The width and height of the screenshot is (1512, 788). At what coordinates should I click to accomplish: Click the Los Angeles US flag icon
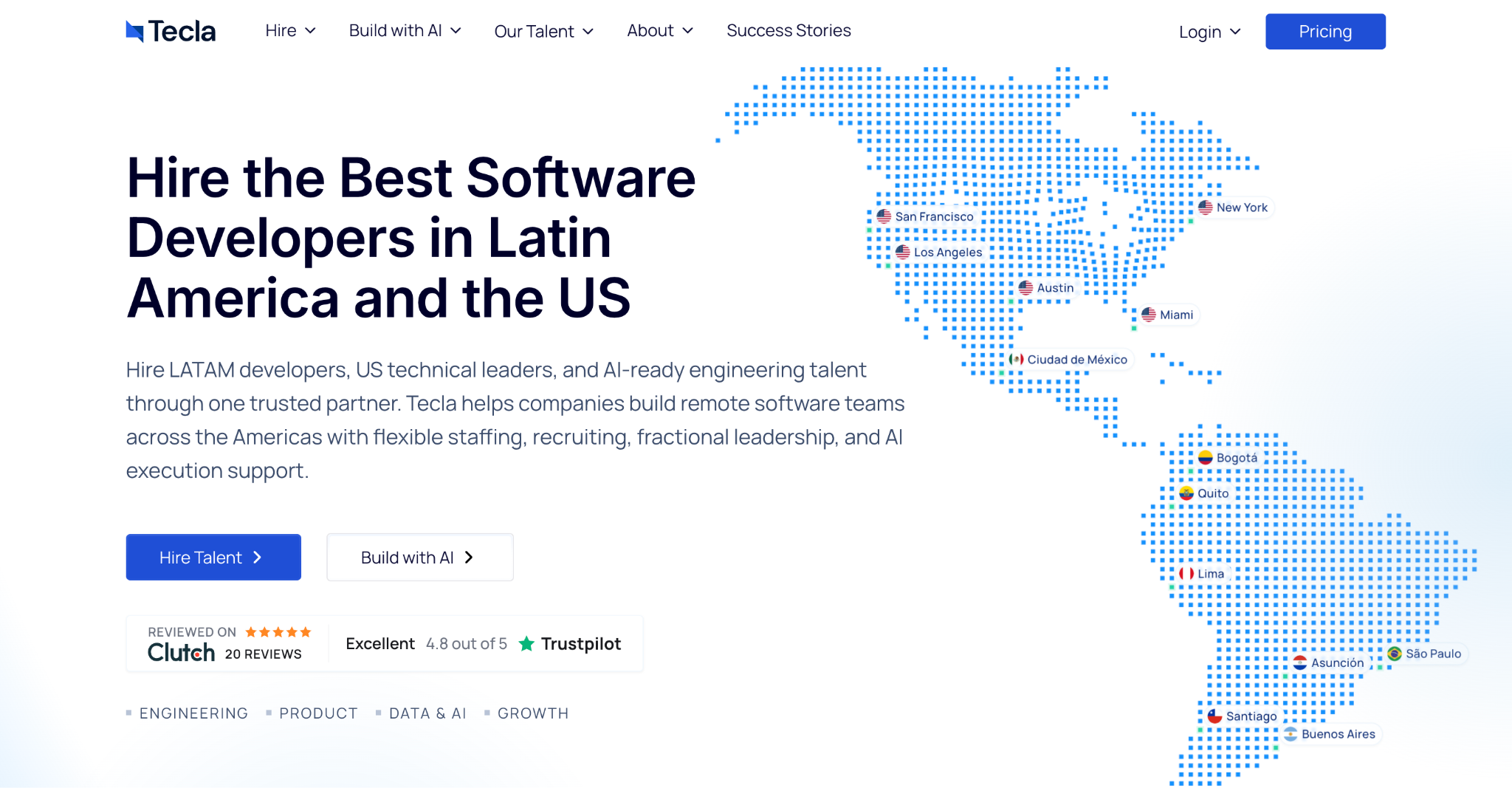903,252
